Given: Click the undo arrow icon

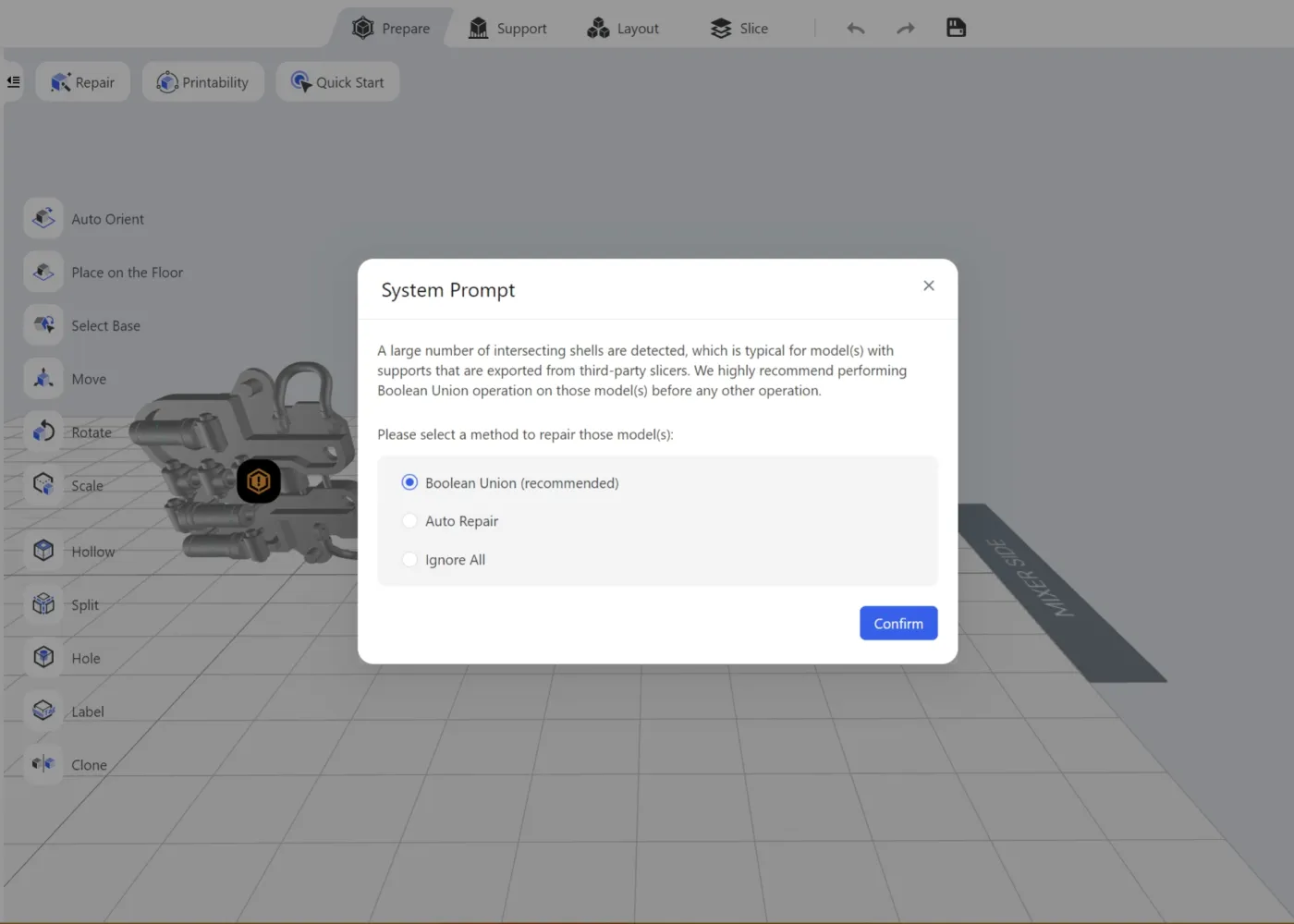Looking at the screenshot, I should [x=855, y=29].
